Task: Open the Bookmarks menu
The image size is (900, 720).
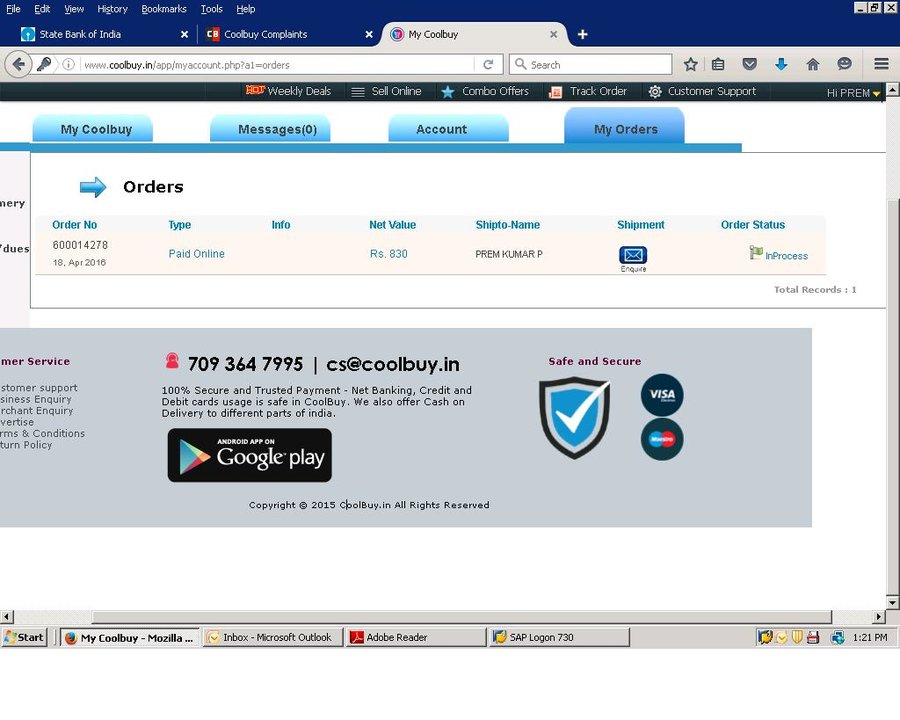Action: tap(164, 9)
